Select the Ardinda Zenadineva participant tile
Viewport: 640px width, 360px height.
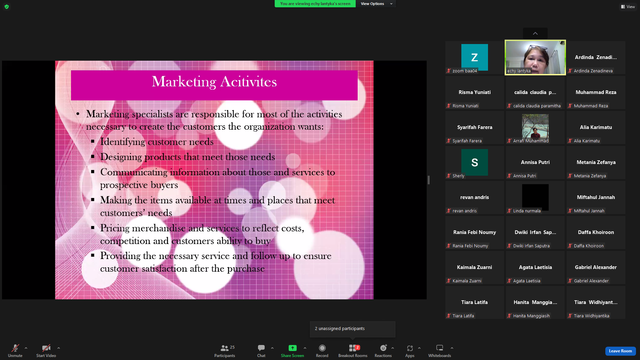596,58
